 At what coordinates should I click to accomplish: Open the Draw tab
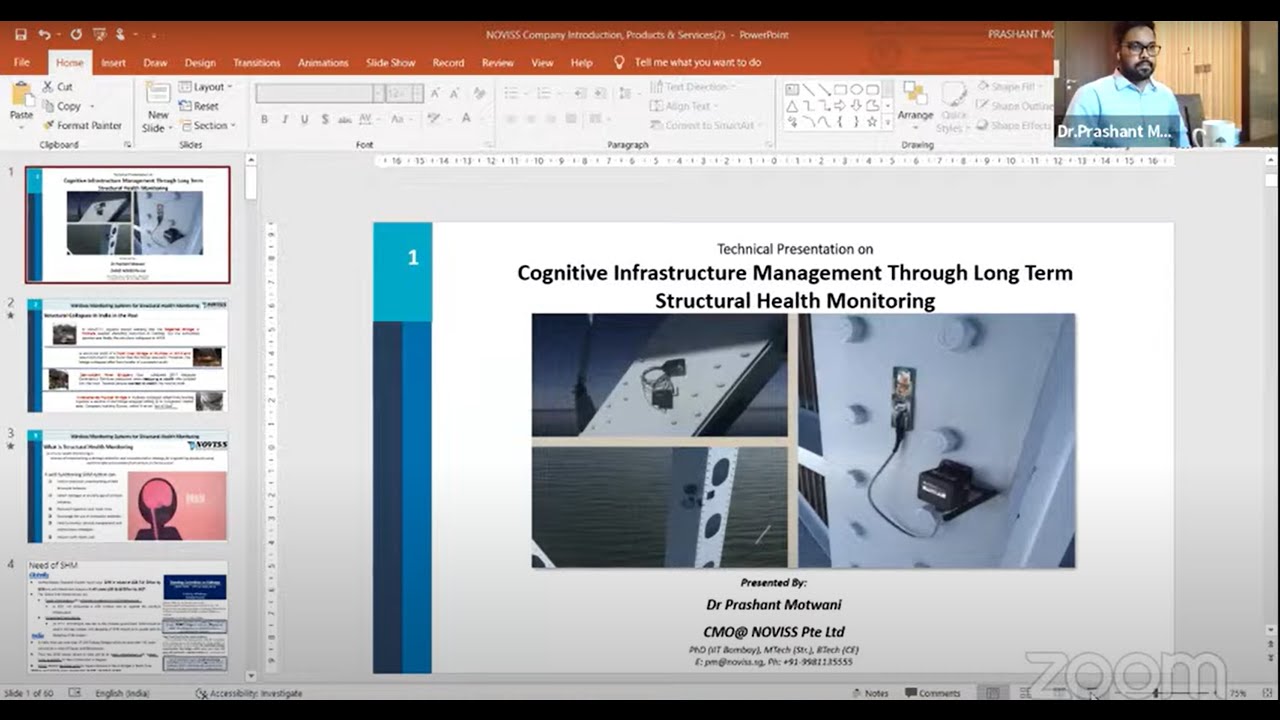point(155,62)
